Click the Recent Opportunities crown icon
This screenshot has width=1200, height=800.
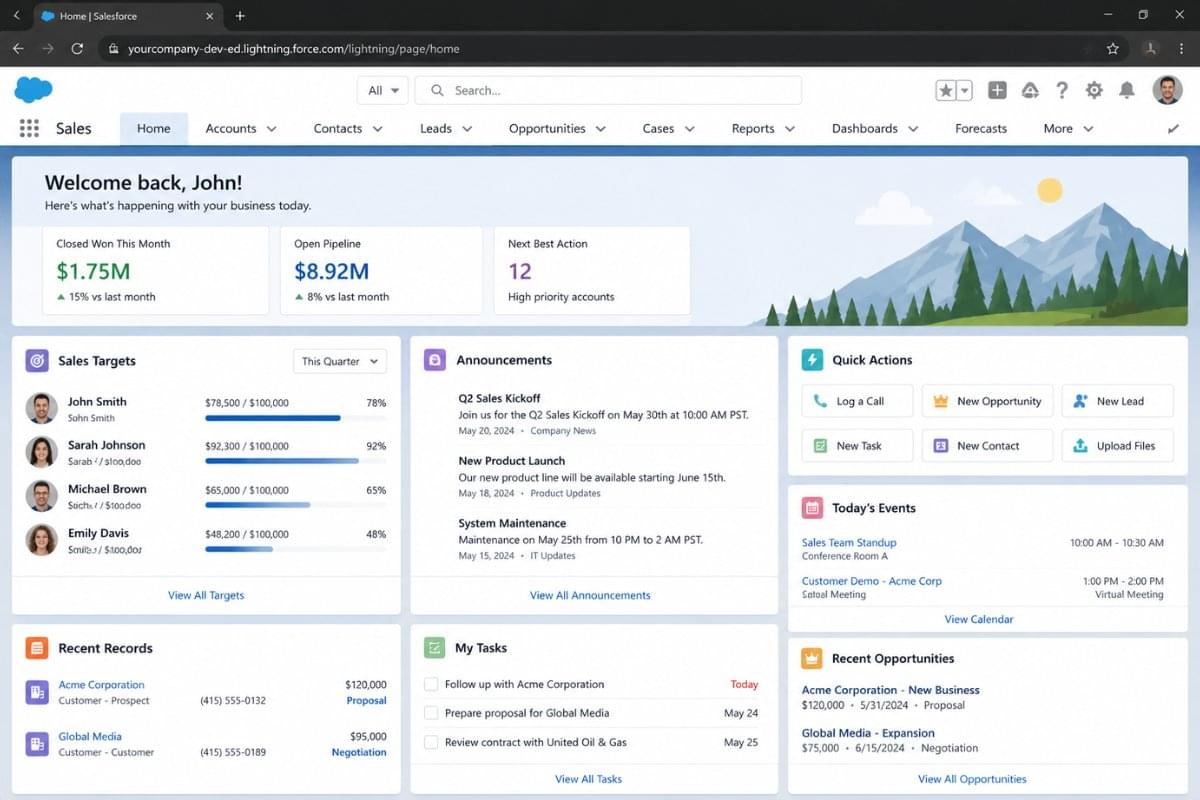point(813,658)
